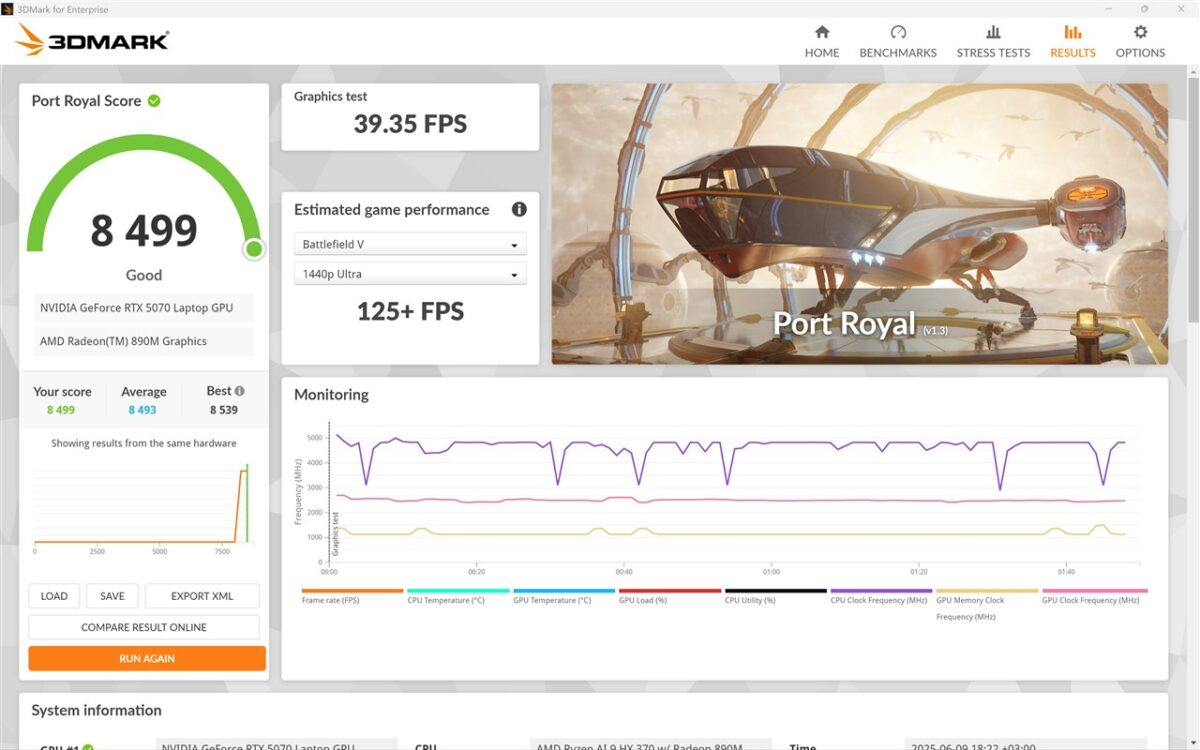Click Compare Result Online button

[144, 627]
